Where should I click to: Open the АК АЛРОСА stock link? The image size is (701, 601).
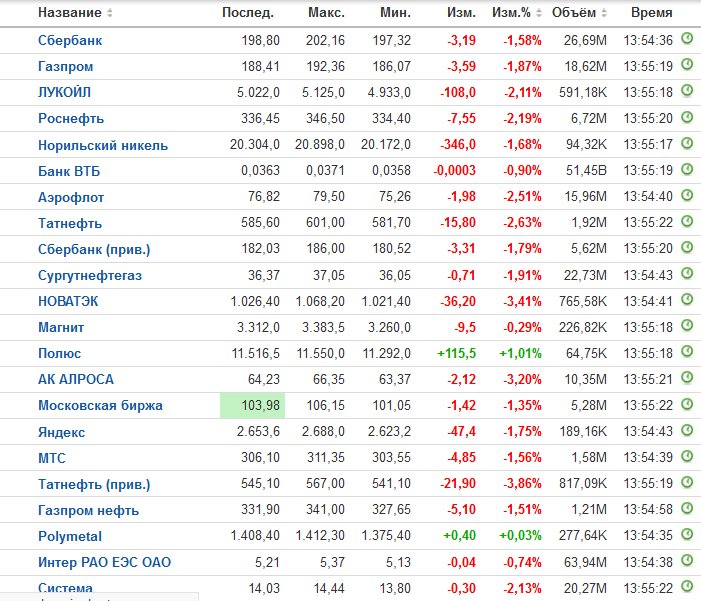pos(76,380)
